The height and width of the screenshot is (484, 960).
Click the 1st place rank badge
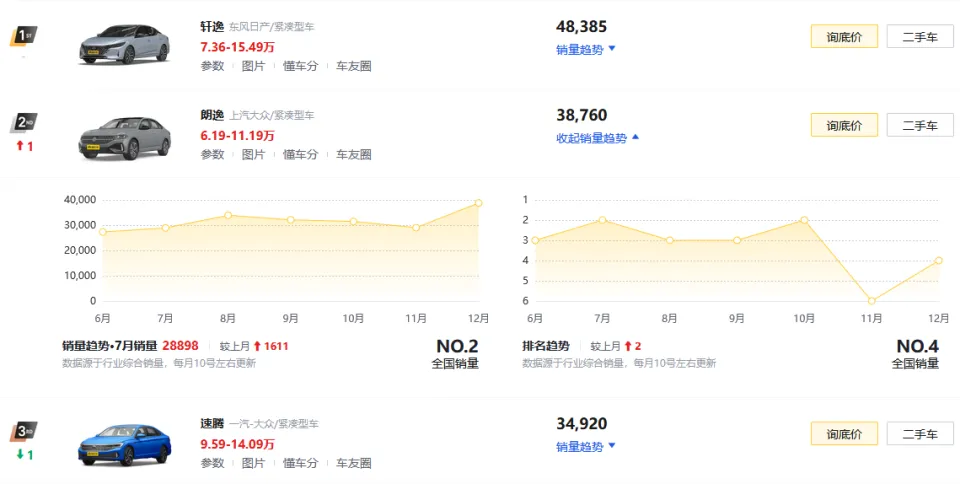point(23,36)
